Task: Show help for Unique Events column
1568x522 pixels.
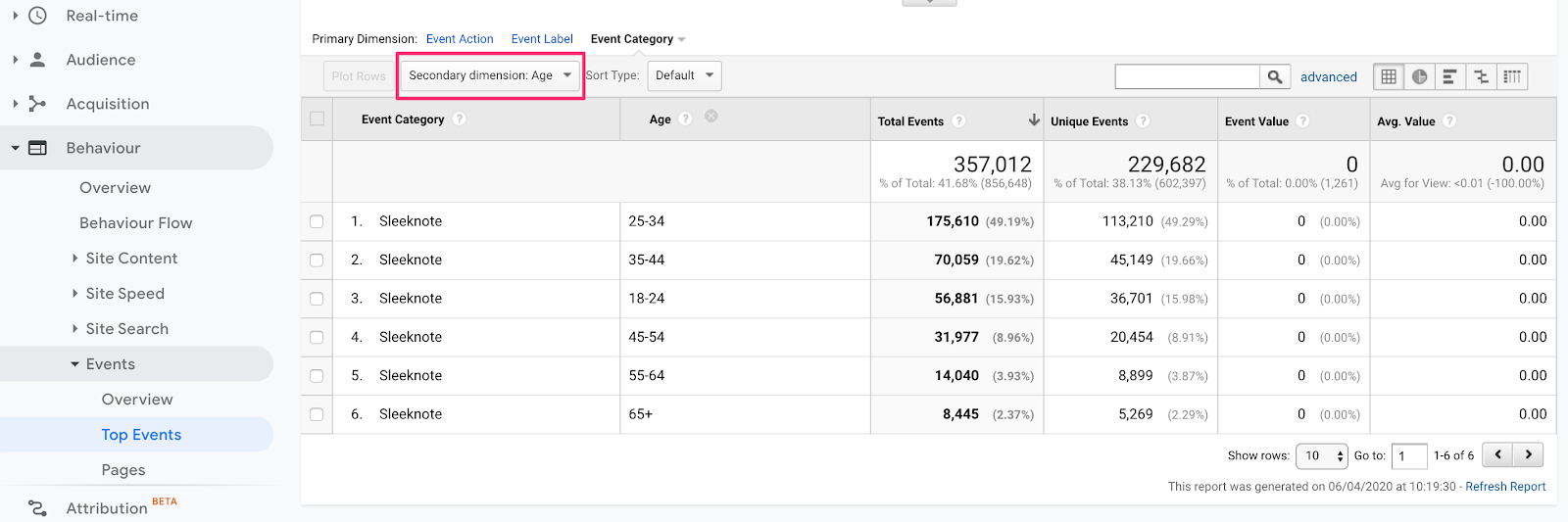Action: [1143, 120]
